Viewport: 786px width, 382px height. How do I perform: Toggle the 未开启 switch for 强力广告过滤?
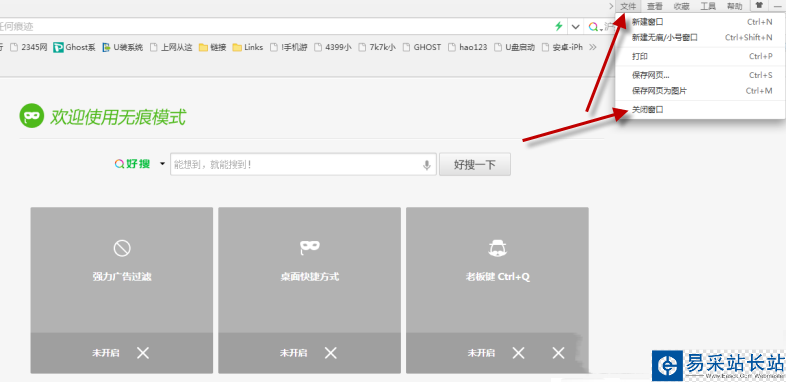click(x=120, y=353)
